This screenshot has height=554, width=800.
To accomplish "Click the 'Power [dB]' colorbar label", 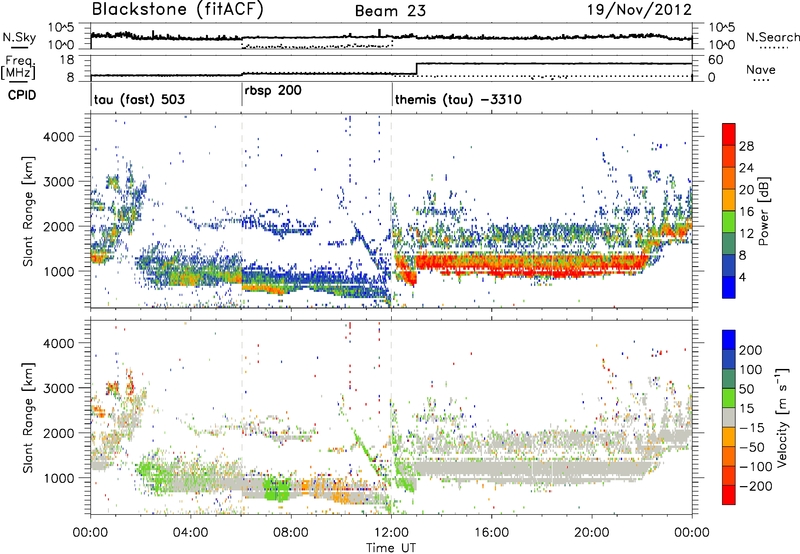I will pyautogui.click(x=763, y=211).
